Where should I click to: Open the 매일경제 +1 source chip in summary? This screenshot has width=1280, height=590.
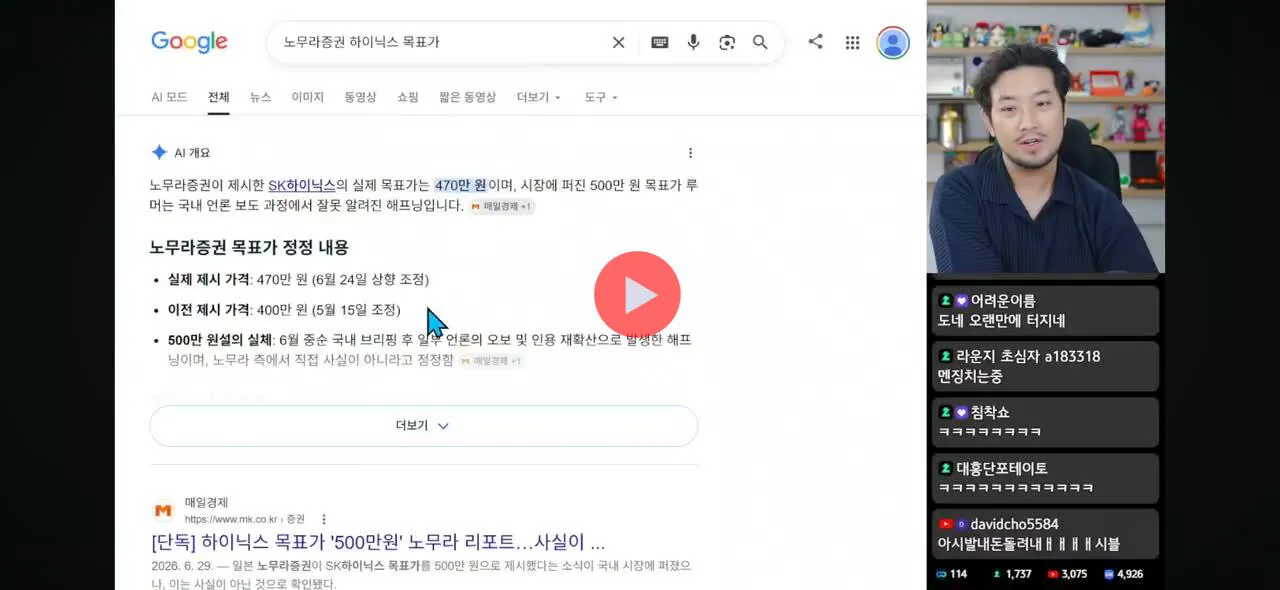click(x=502, y=206)
